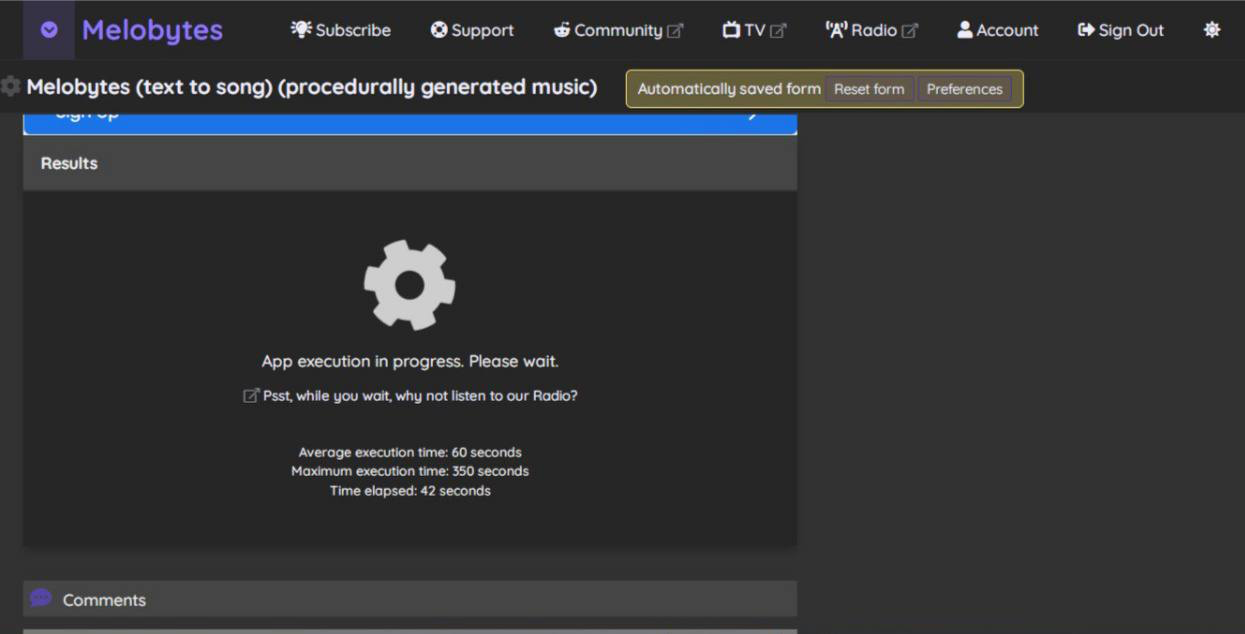Open the Subscribe page
Viewport: 1245px width, 634px height.
point(341,30)
